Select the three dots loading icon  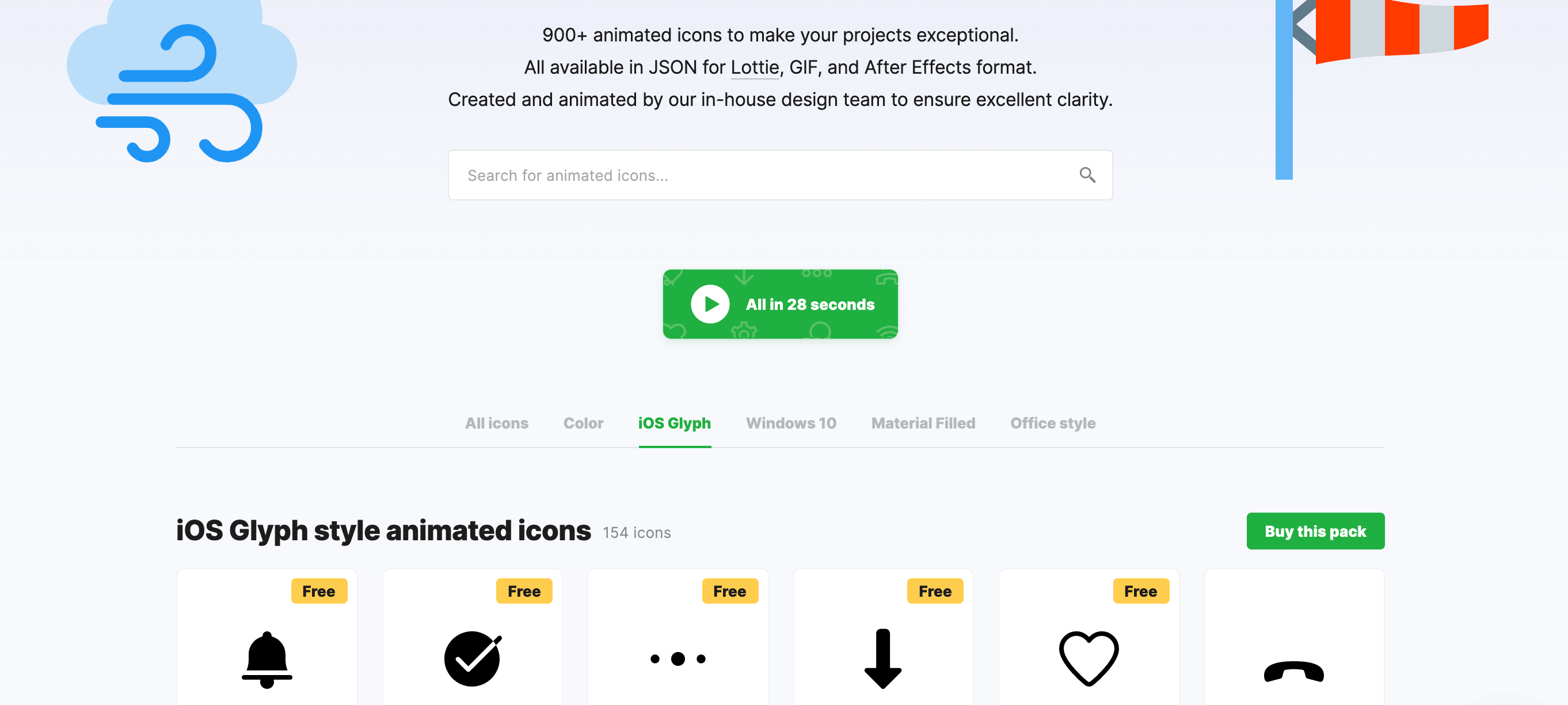click(x=678, y=659)
